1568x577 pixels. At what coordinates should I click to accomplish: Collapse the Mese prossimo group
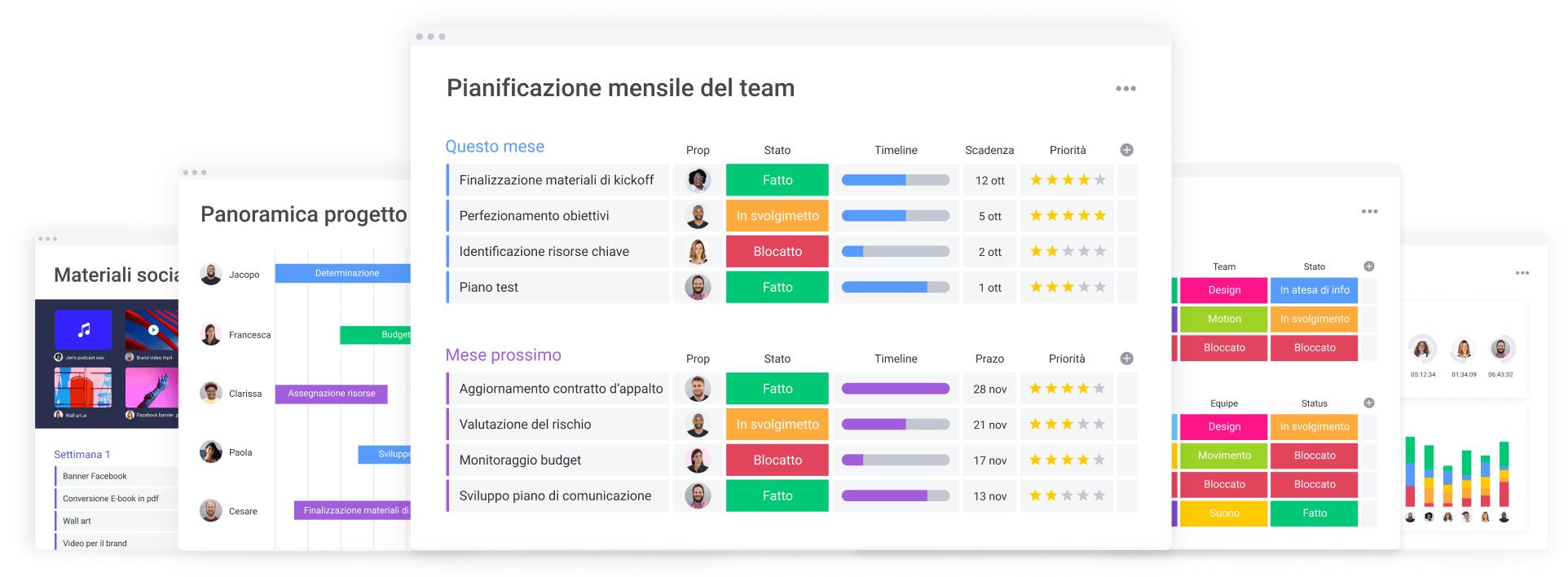(503, 355)
